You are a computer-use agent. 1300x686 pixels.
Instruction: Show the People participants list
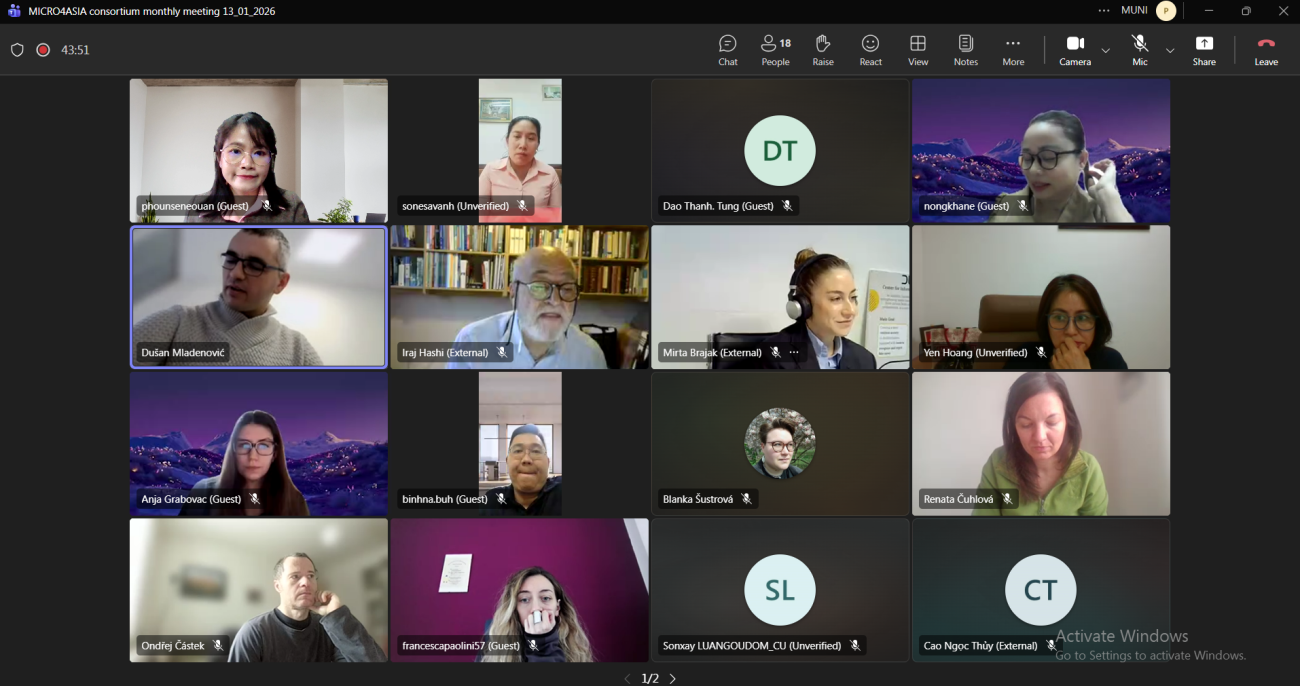pyautogui.click(x=775, y=50)
